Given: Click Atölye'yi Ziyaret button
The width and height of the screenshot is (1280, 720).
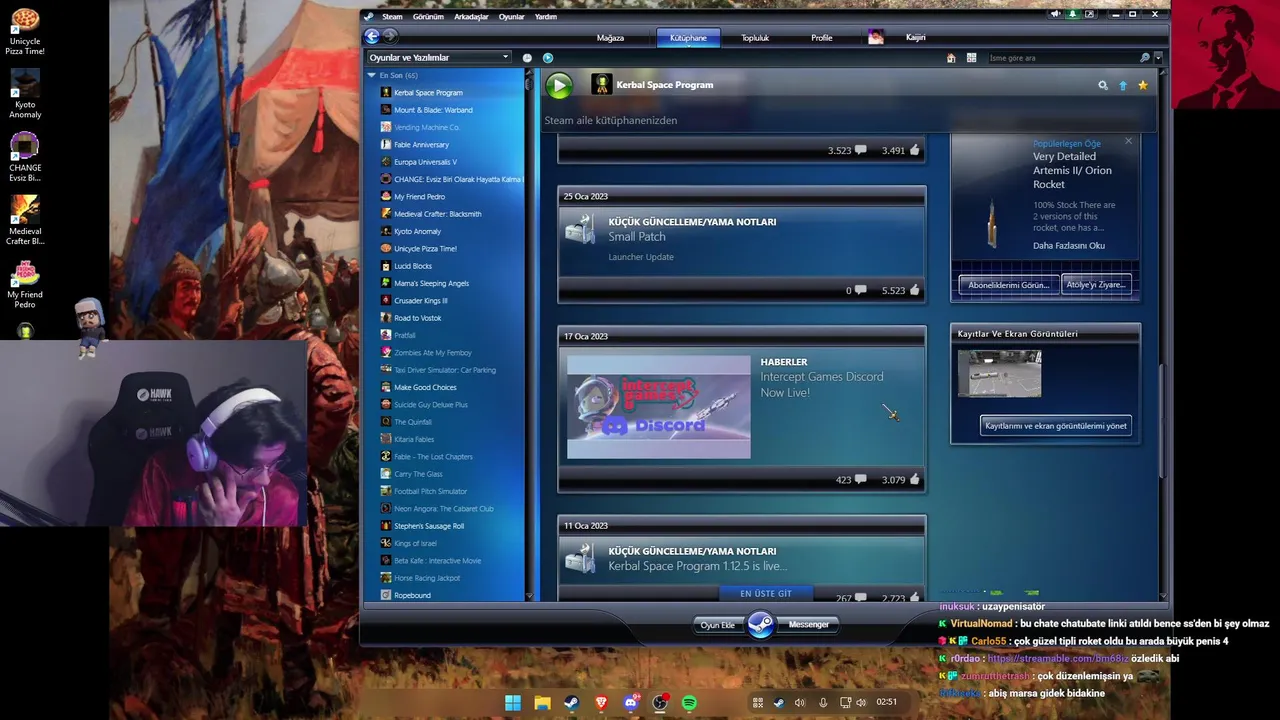Looking at the screenshot, I should coord(1096,285).
